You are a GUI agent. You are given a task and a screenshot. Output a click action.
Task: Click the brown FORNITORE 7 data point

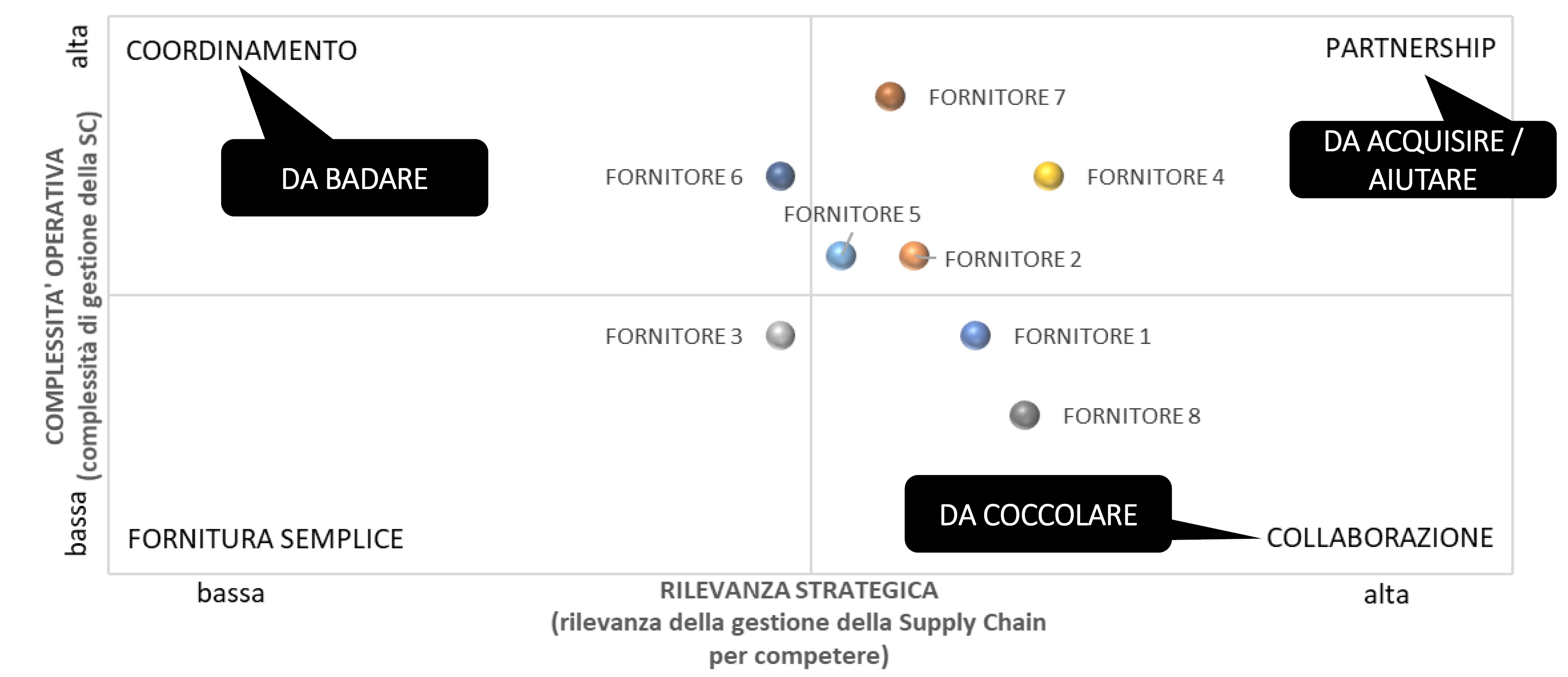click(890, 97)
